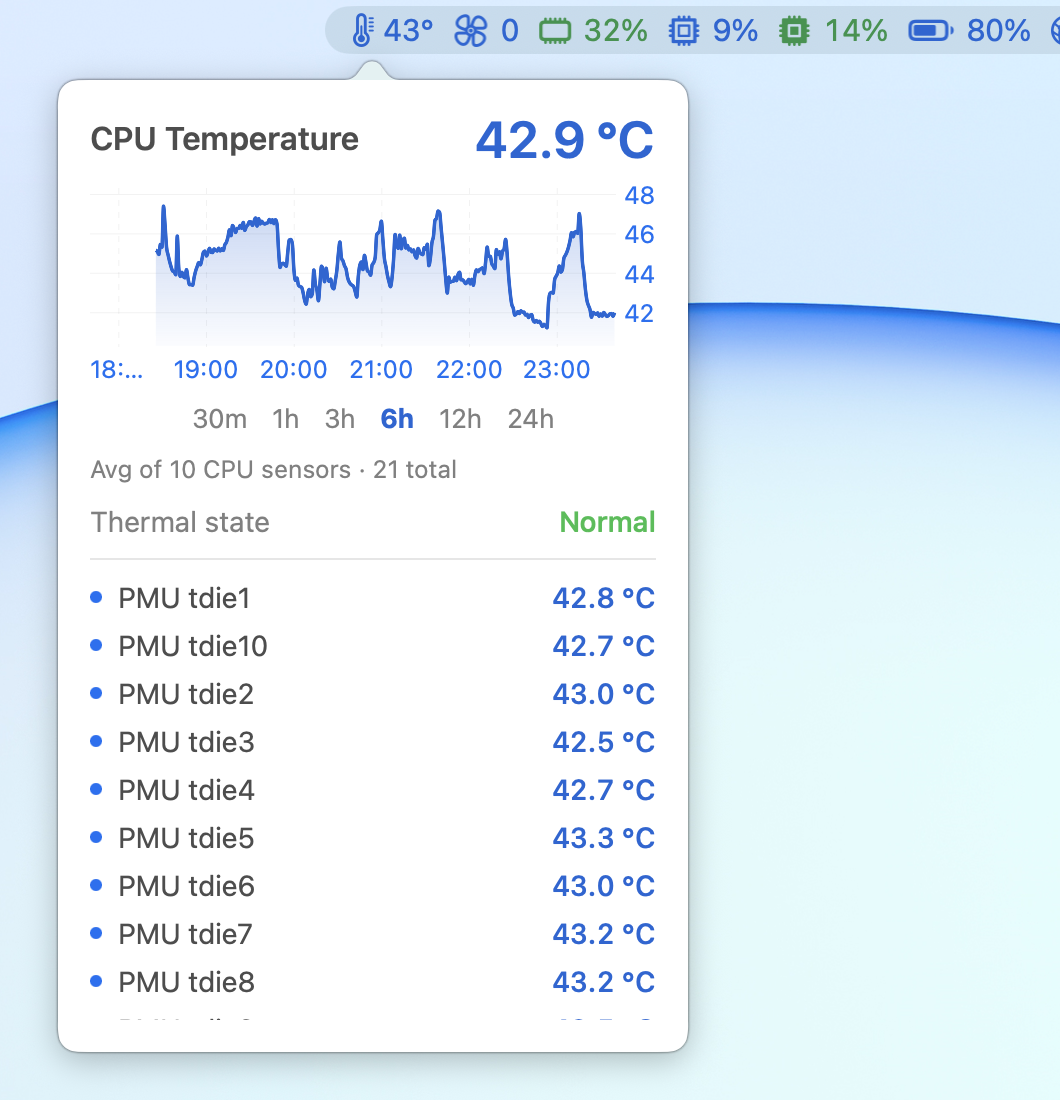The width and height of the screenshot is (1060, 1100).
Task: Click the 80% battery value in menu bar
Action: coord(998,31)
